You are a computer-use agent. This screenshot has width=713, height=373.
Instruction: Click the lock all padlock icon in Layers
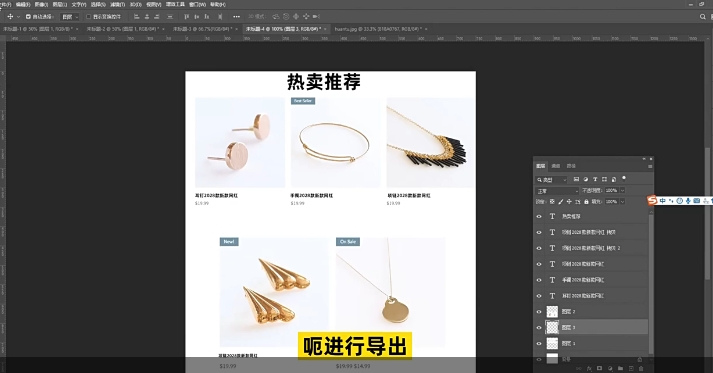point(586,201)
